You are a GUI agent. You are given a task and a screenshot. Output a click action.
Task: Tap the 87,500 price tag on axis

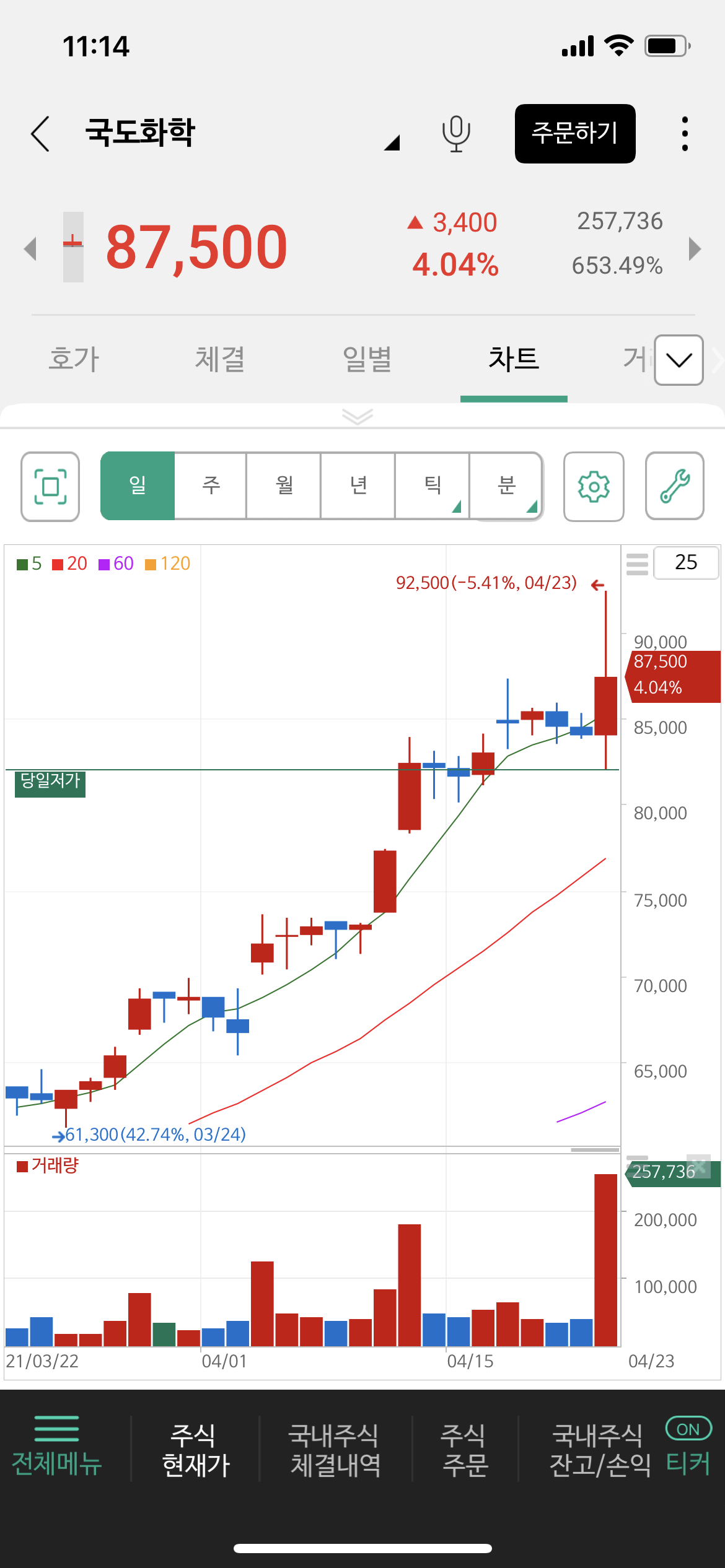[674, 676]
